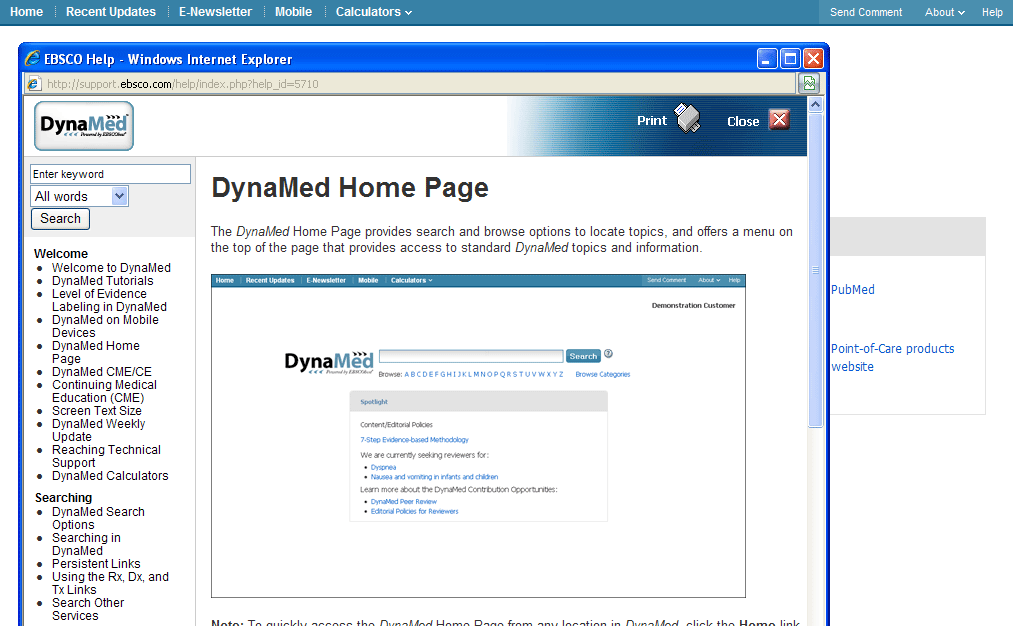1013x626 pixels.
Task: Minimize the EBSCO Help window
Action: tap(767, 59)
